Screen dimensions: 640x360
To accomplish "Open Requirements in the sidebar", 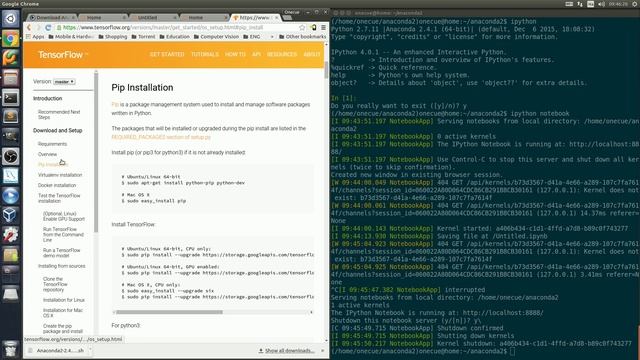I will (52, 144).
